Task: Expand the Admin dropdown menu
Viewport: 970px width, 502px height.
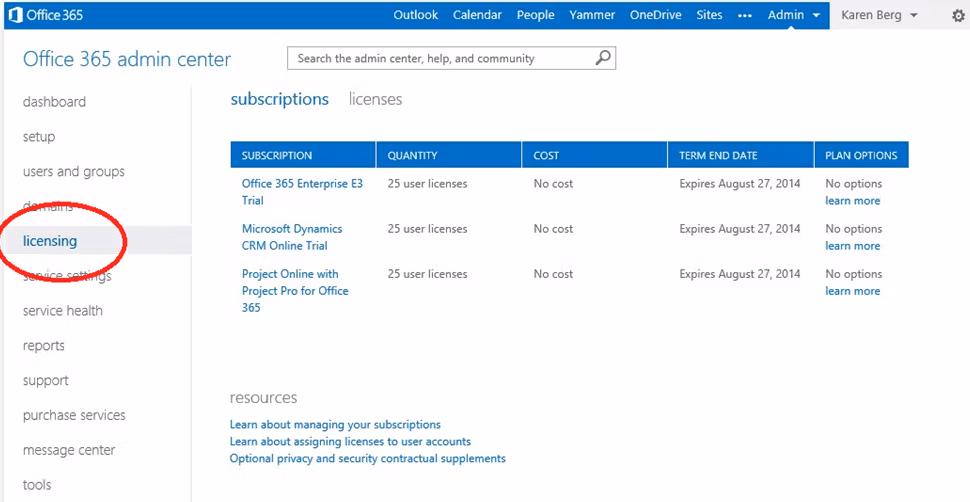Action: (794, 15)
